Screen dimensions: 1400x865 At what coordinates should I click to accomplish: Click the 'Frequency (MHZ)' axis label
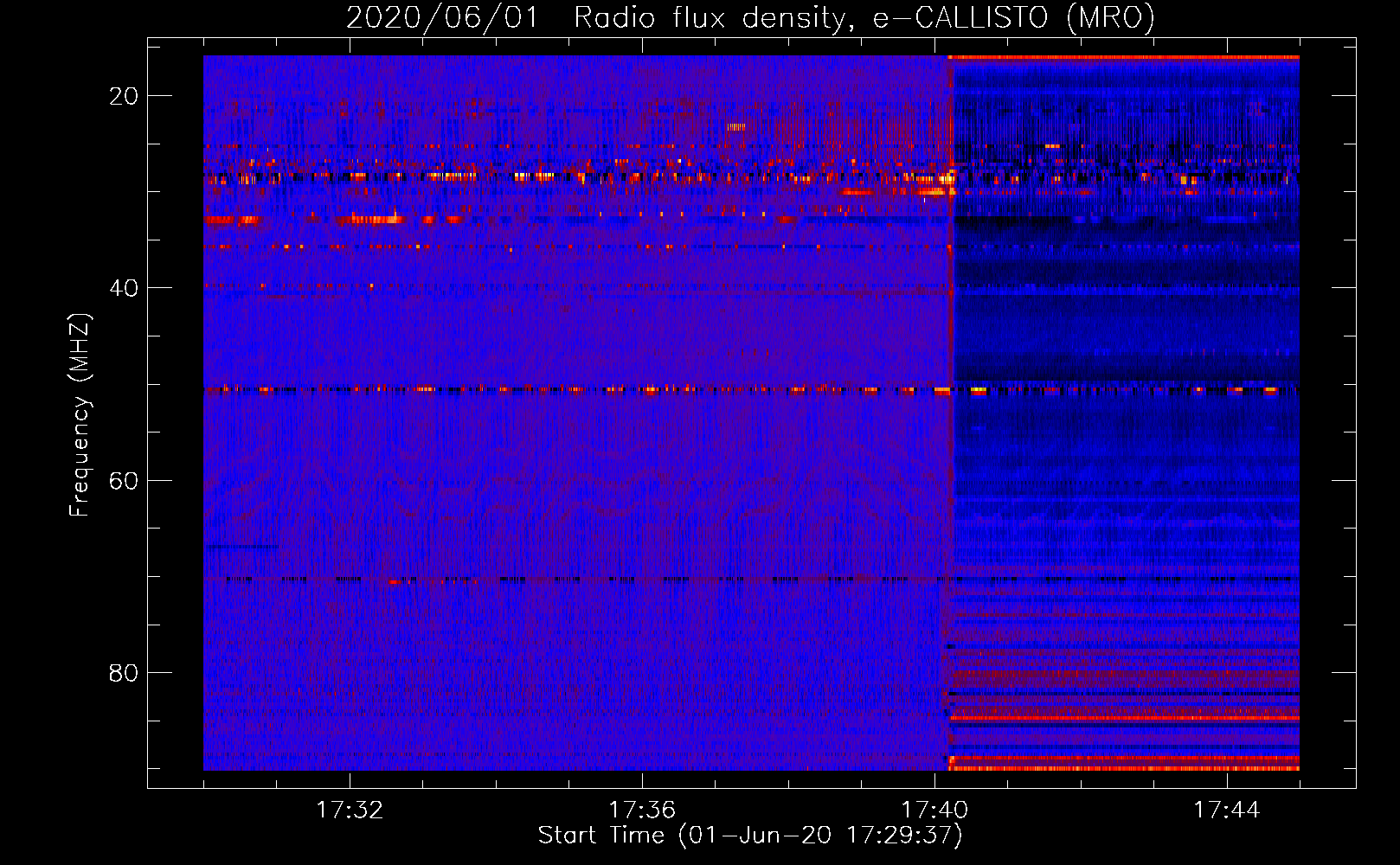tap(80, 415)
